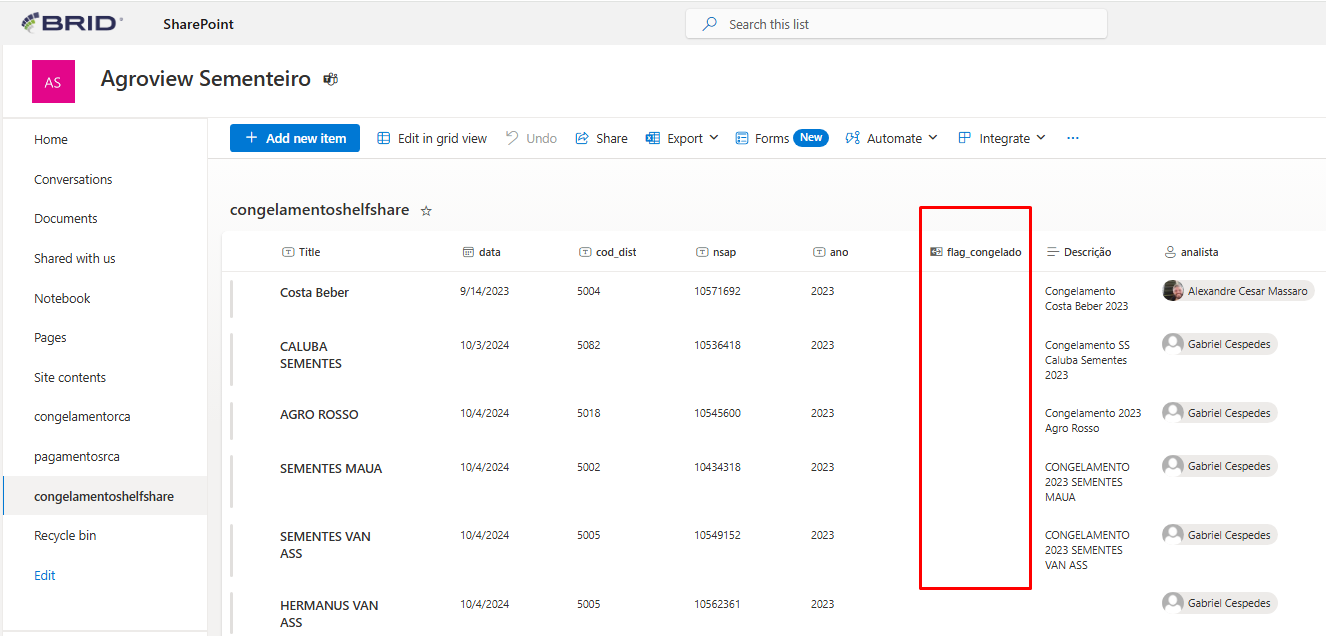Expand the Automate menu
This screenshot has width=1326, height=636.
[891, 138]
